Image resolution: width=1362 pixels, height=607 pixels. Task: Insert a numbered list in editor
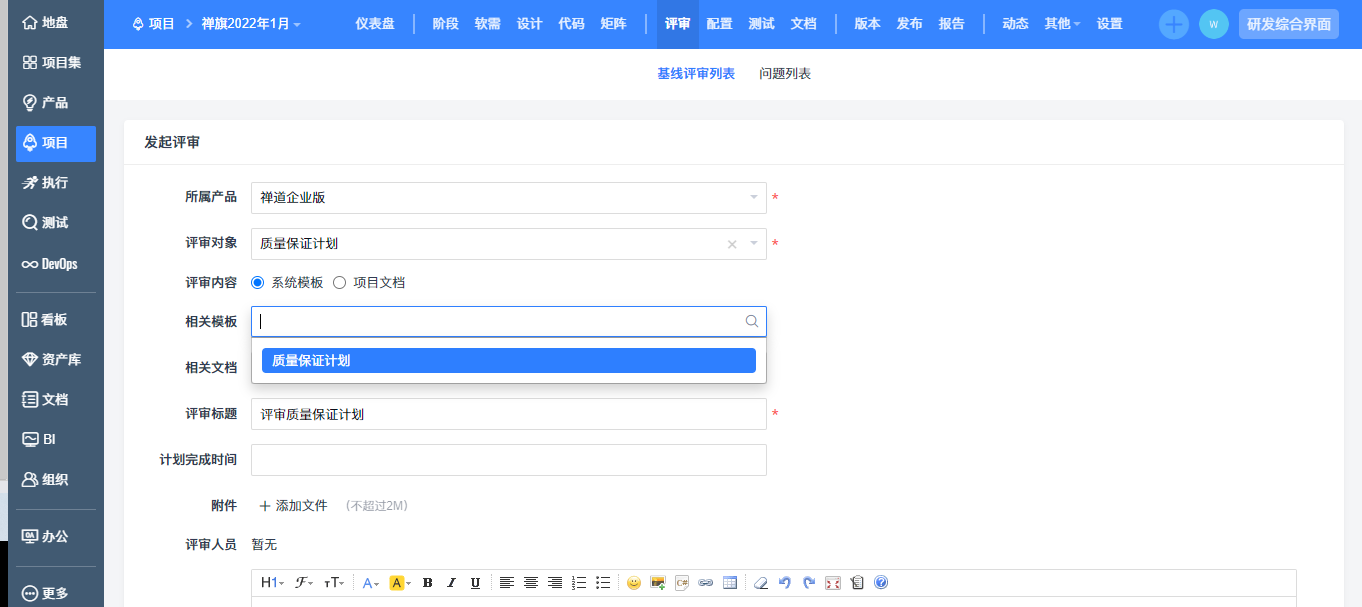(579, 583)
